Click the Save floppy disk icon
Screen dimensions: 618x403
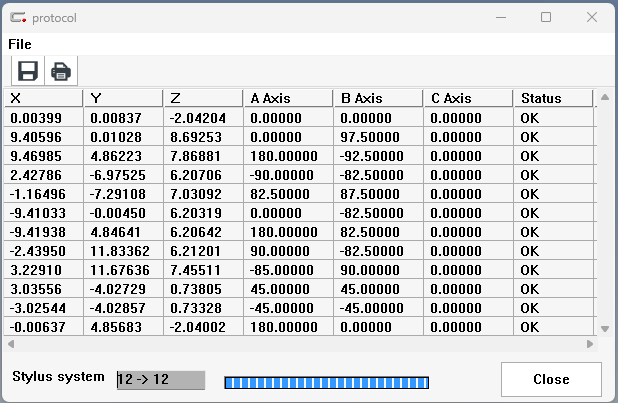(27, 71)
